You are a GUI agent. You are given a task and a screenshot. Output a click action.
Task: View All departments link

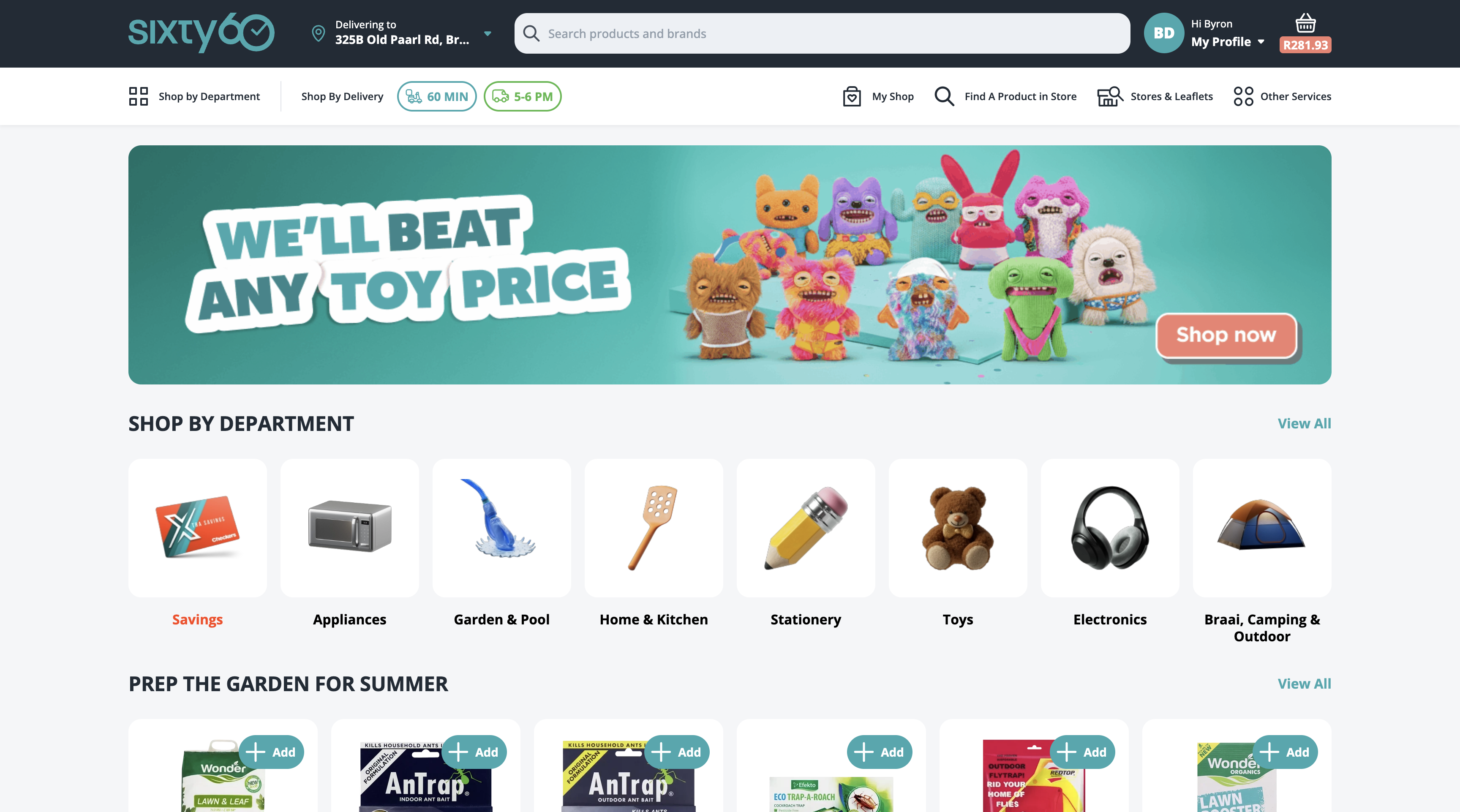point(1304,423)
